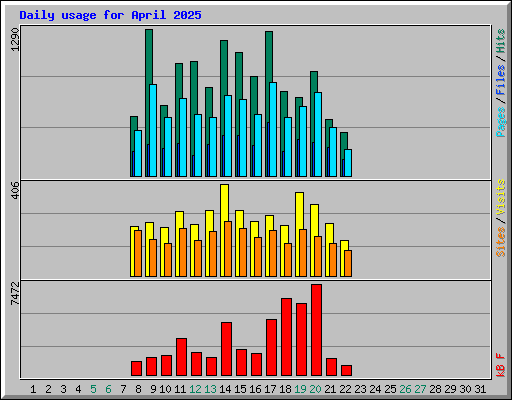Click the Pages legend label
Image resolution: width=512 pixels, height=400 pixels.
pos(501,122)
